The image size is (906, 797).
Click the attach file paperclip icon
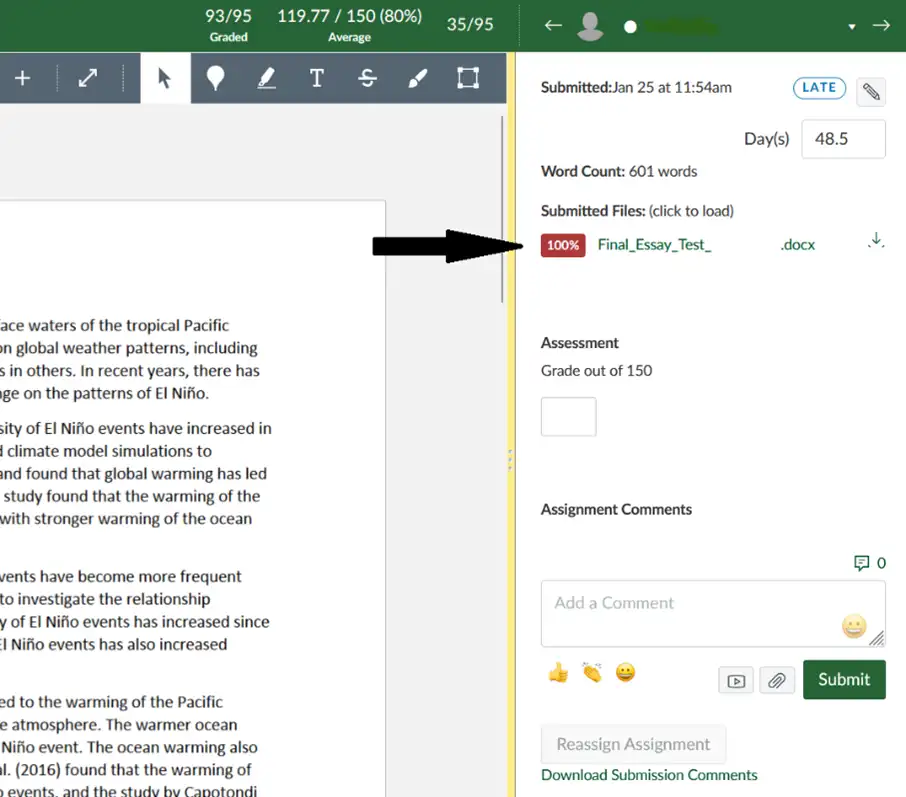(777, 680)
